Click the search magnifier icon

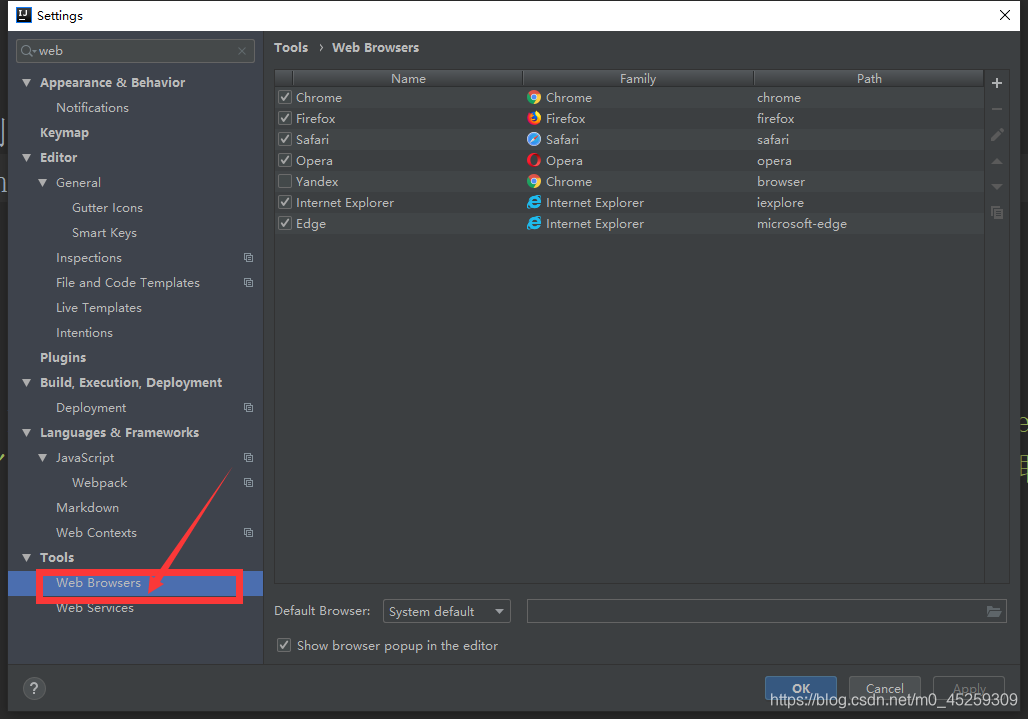(x=28, y=50)
